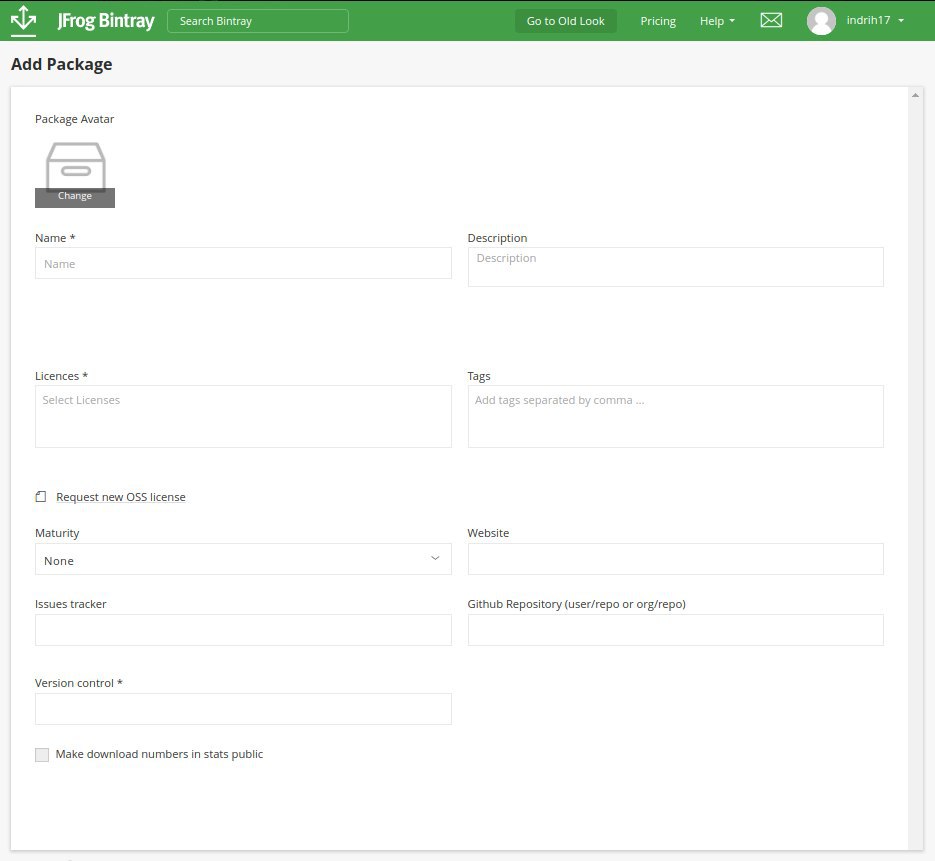This screenshot has height=861, width=935.
Task: Click the Github Repository input field
Action: (675, 630)
